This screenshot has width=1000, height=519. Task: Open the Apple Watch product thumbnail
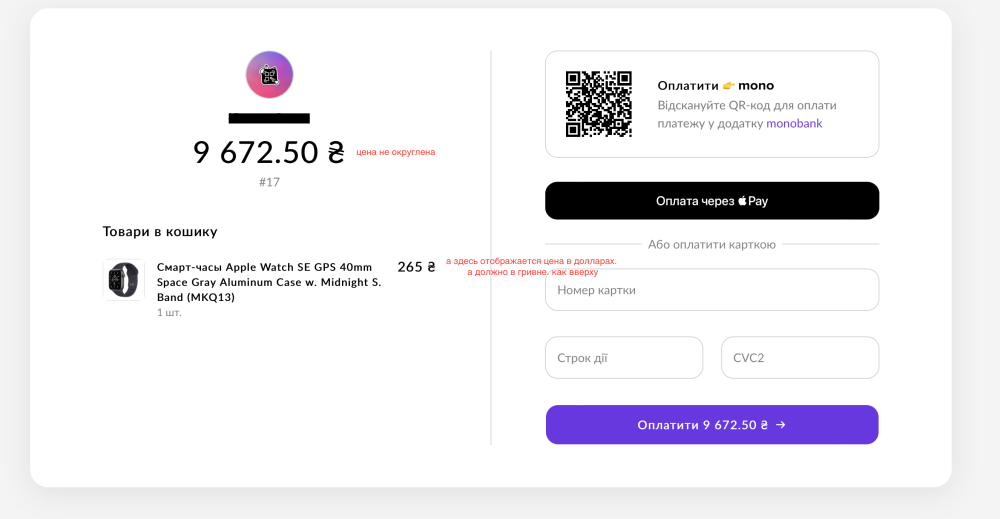[124, 280]
